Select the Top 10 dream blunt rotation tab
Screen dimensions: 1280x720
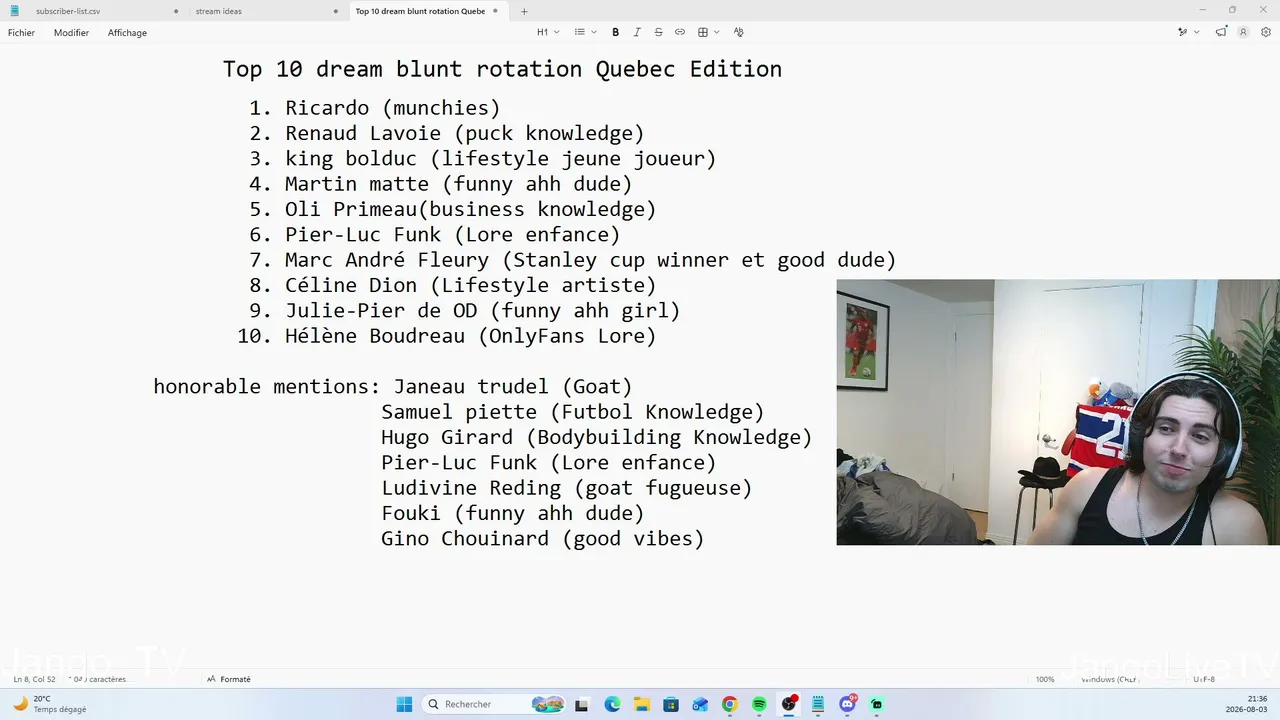(x=426, y=11)
